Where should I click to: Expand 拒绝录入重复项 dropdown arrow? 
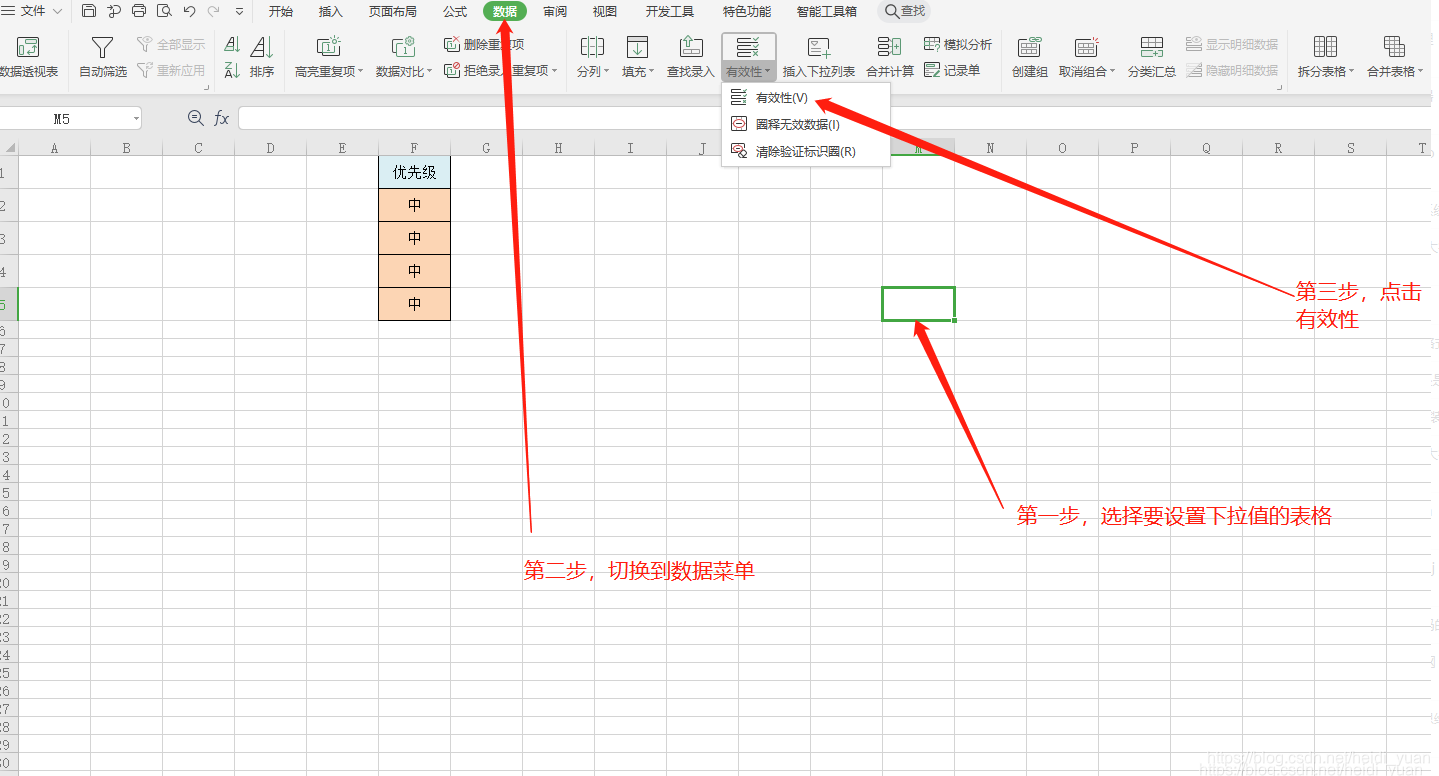[555, 71]
